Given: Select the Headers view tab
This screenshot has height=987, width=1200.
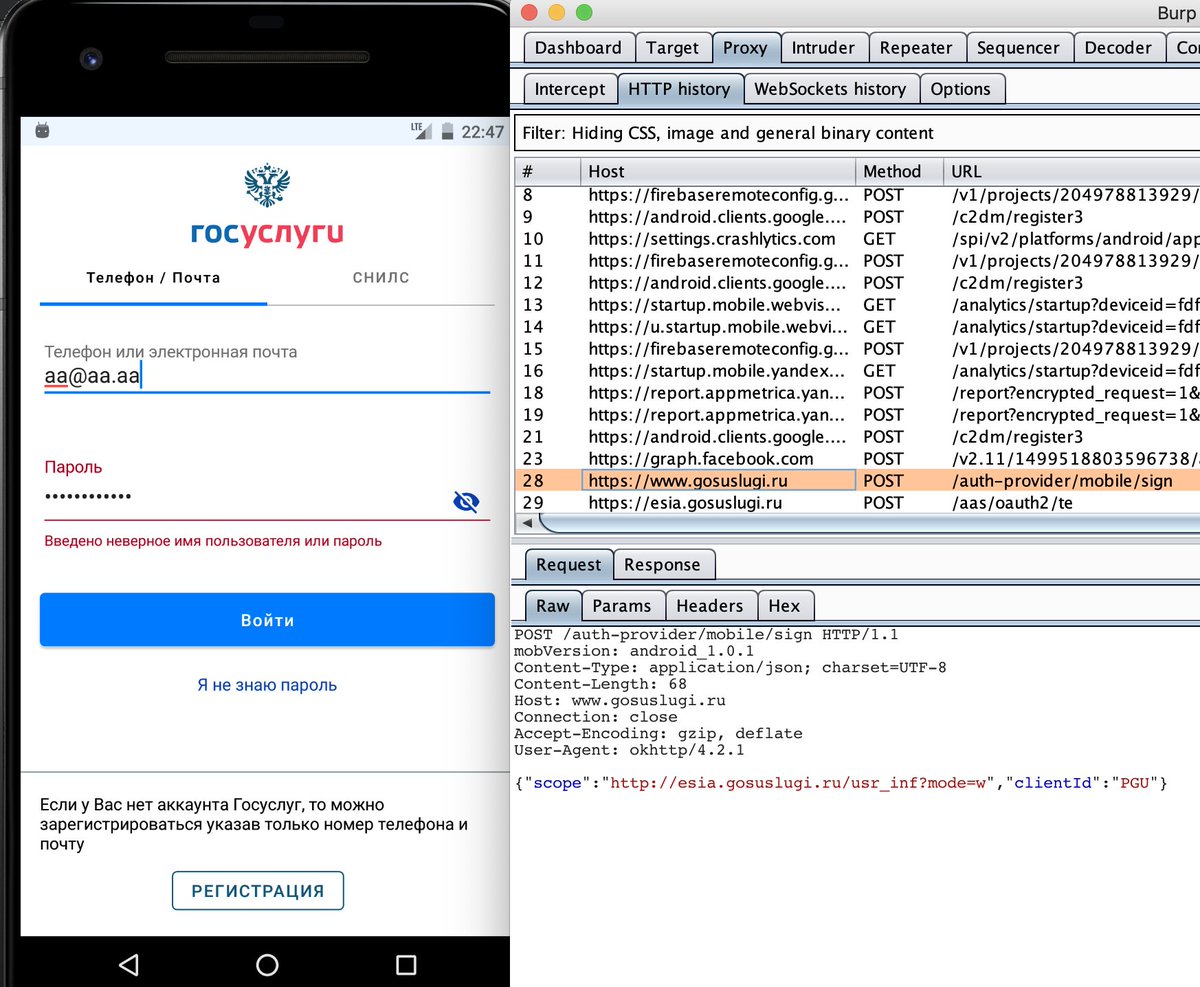Looking at the screenshot, I should [709, 606].
